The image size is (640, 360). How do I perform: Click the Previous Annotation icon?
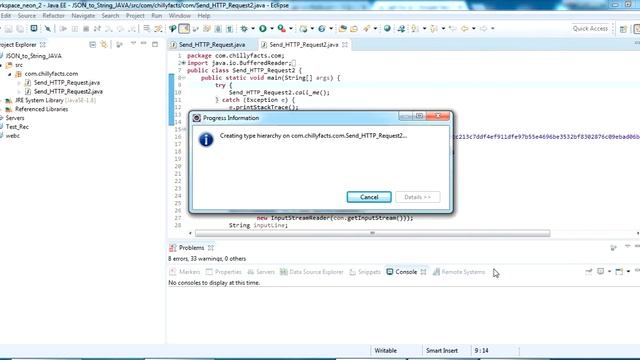point(434,29)
